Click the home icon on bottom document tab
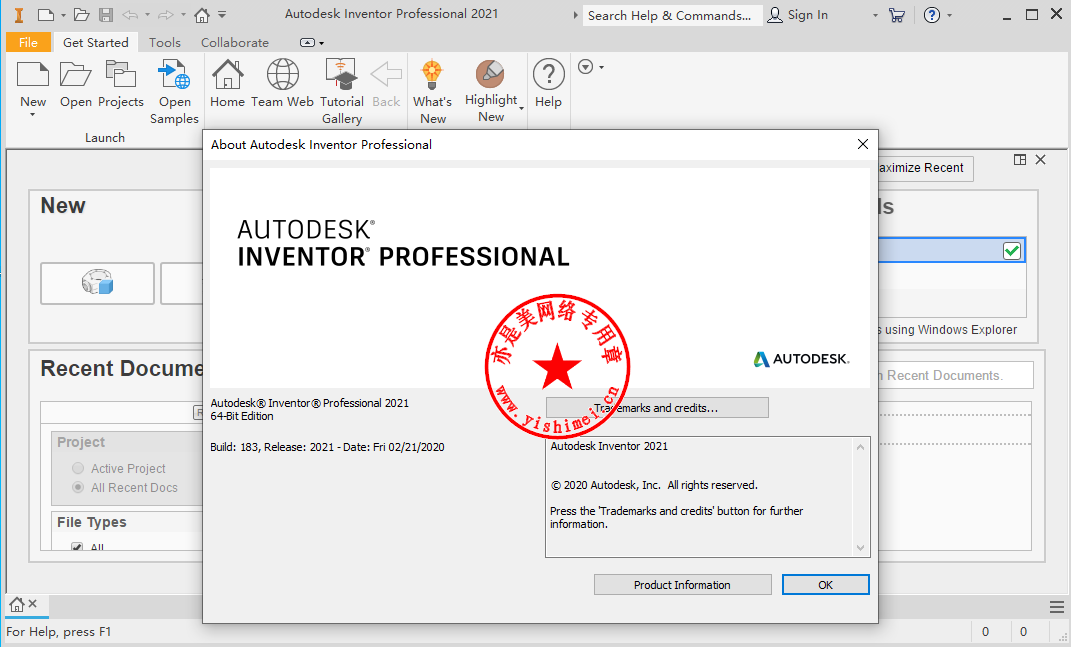Image resolution: width=1071 pixels, height=647 pixels. tap(16, 604)
